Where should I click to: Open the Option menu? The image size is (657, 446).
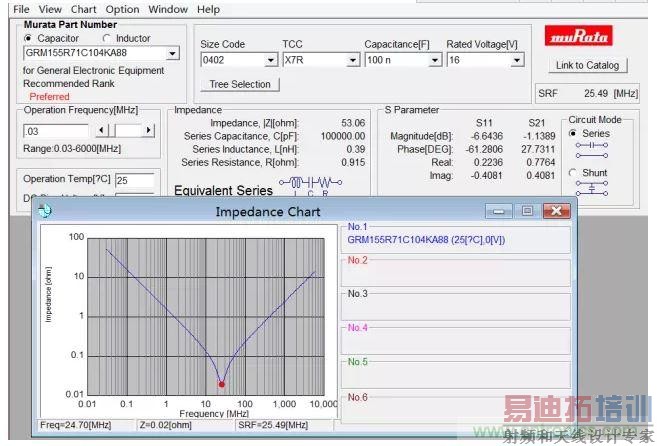point(122,9)
